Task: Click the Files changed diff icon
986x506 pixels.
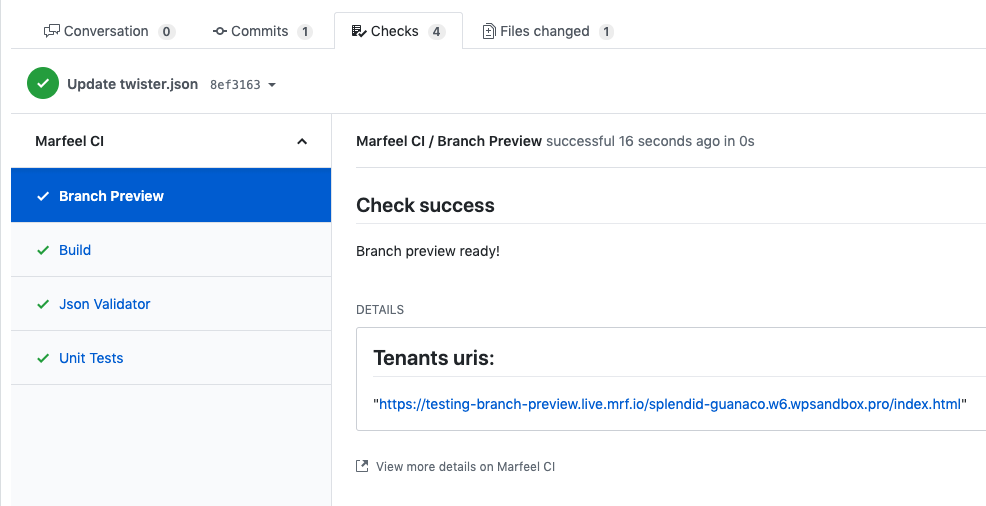Action: pos(489,31)
